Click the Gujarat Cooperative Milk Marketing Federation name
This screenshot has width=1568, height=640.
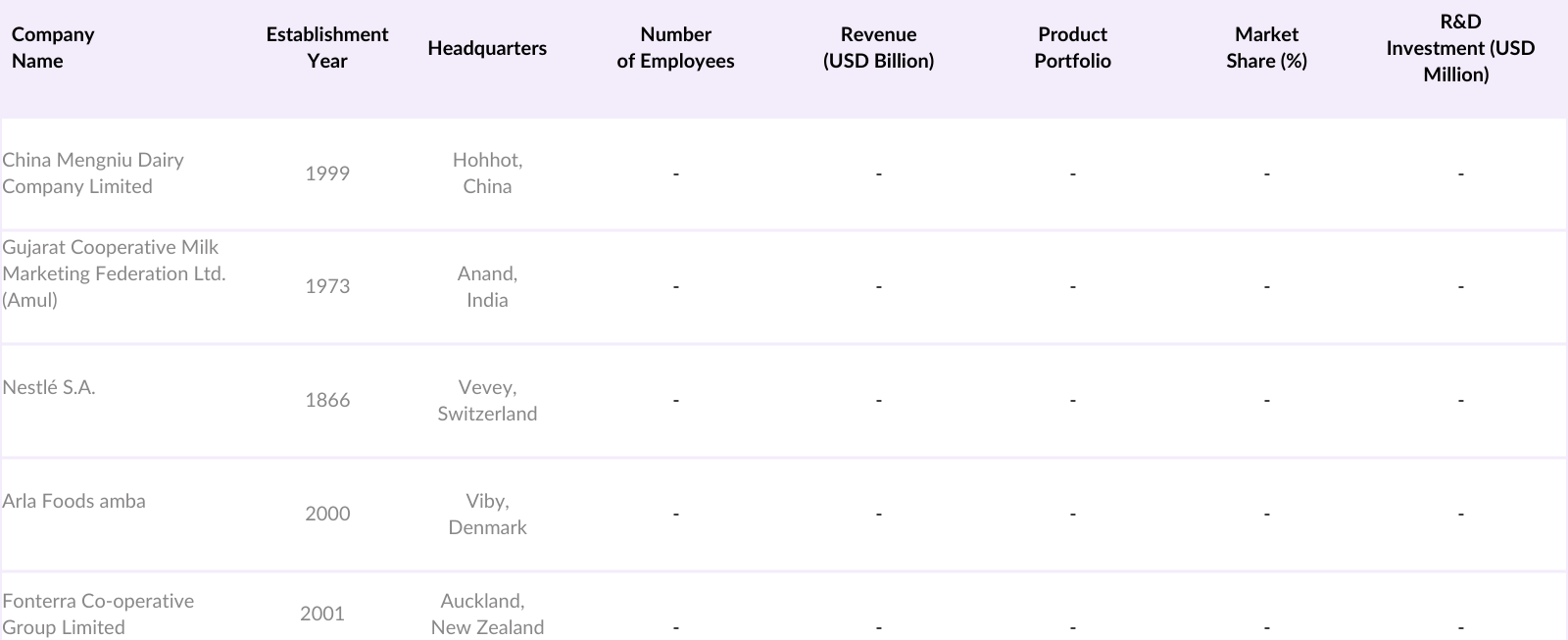(114, 273)
